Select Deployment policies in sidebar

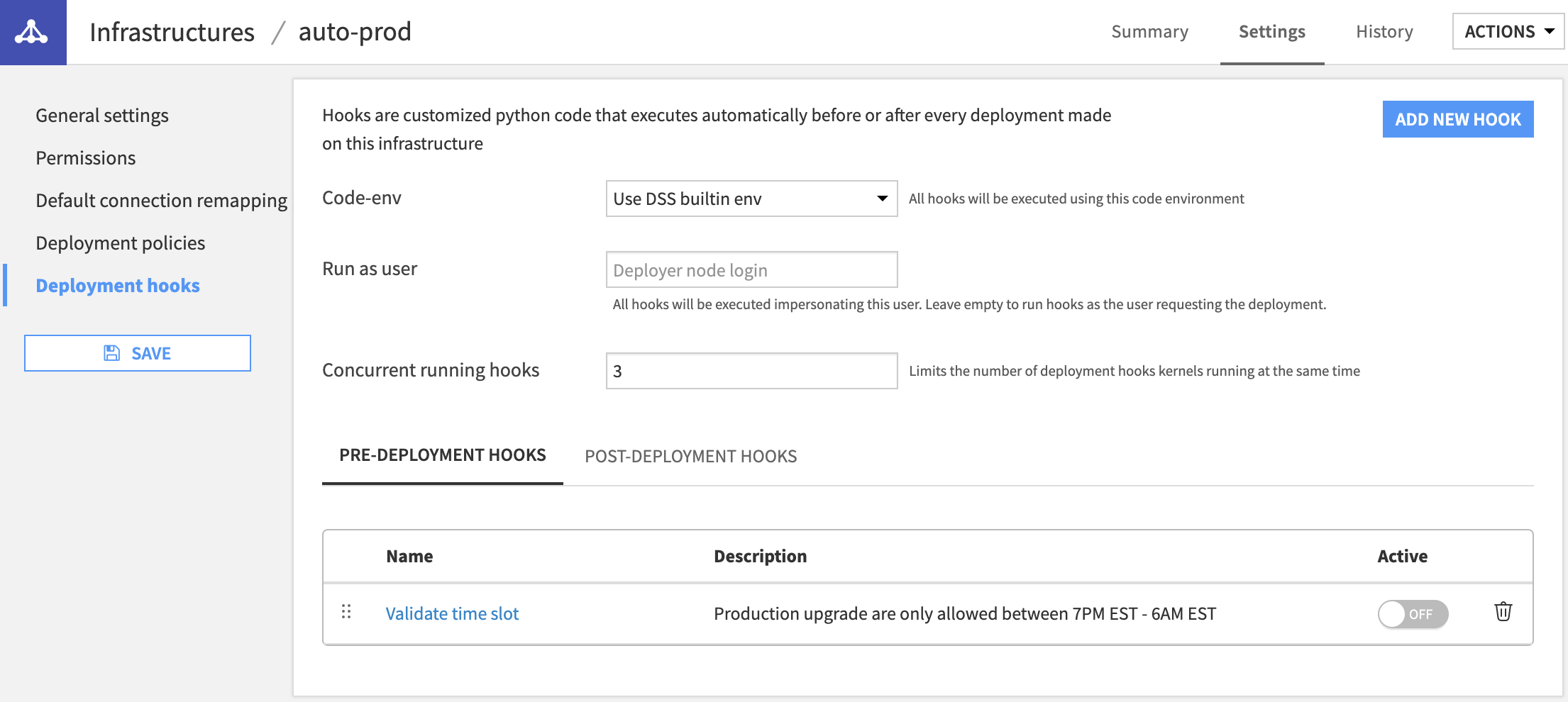click(121, 243)
